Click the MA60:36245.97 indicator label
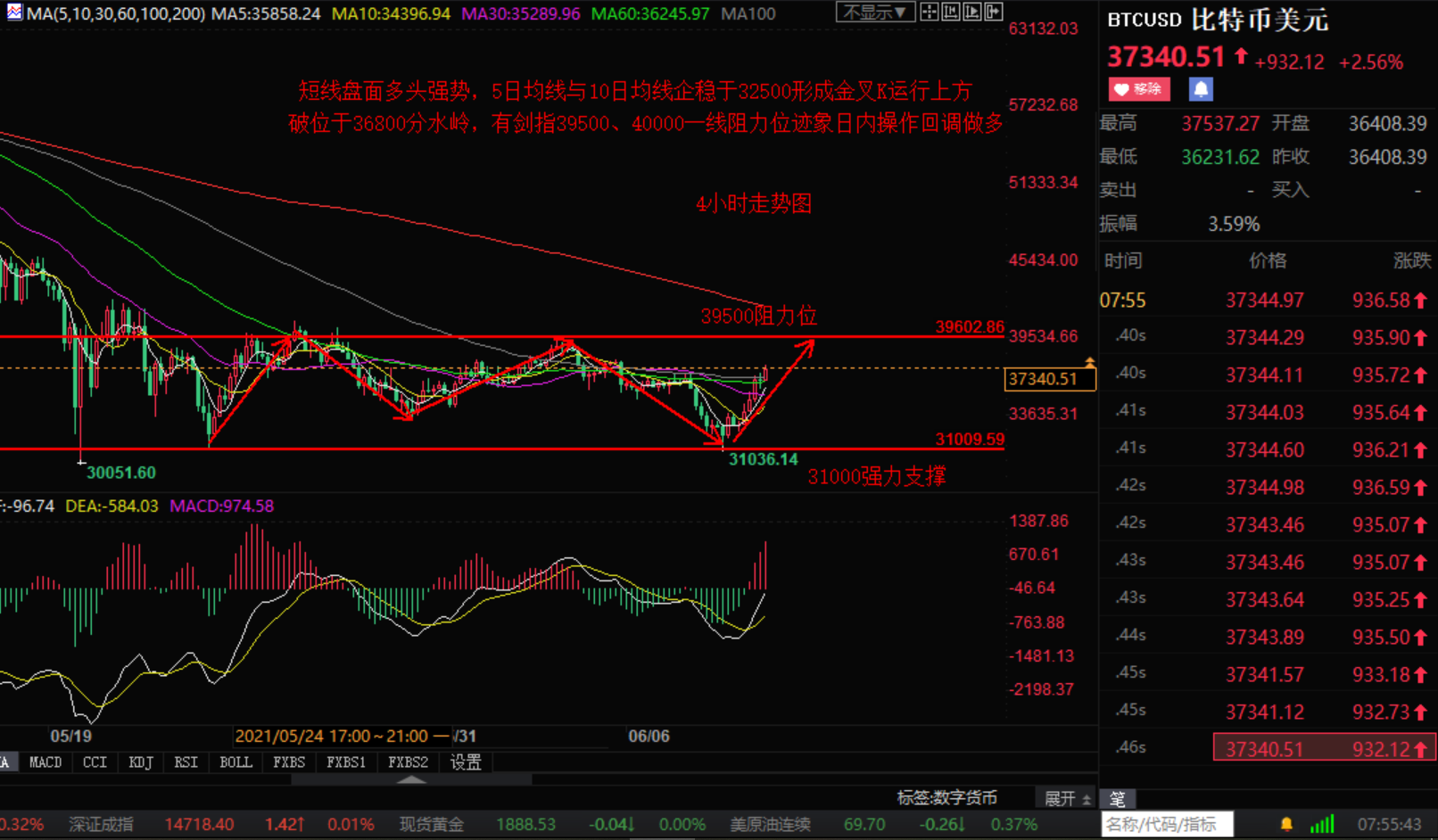 coord(650,13)
